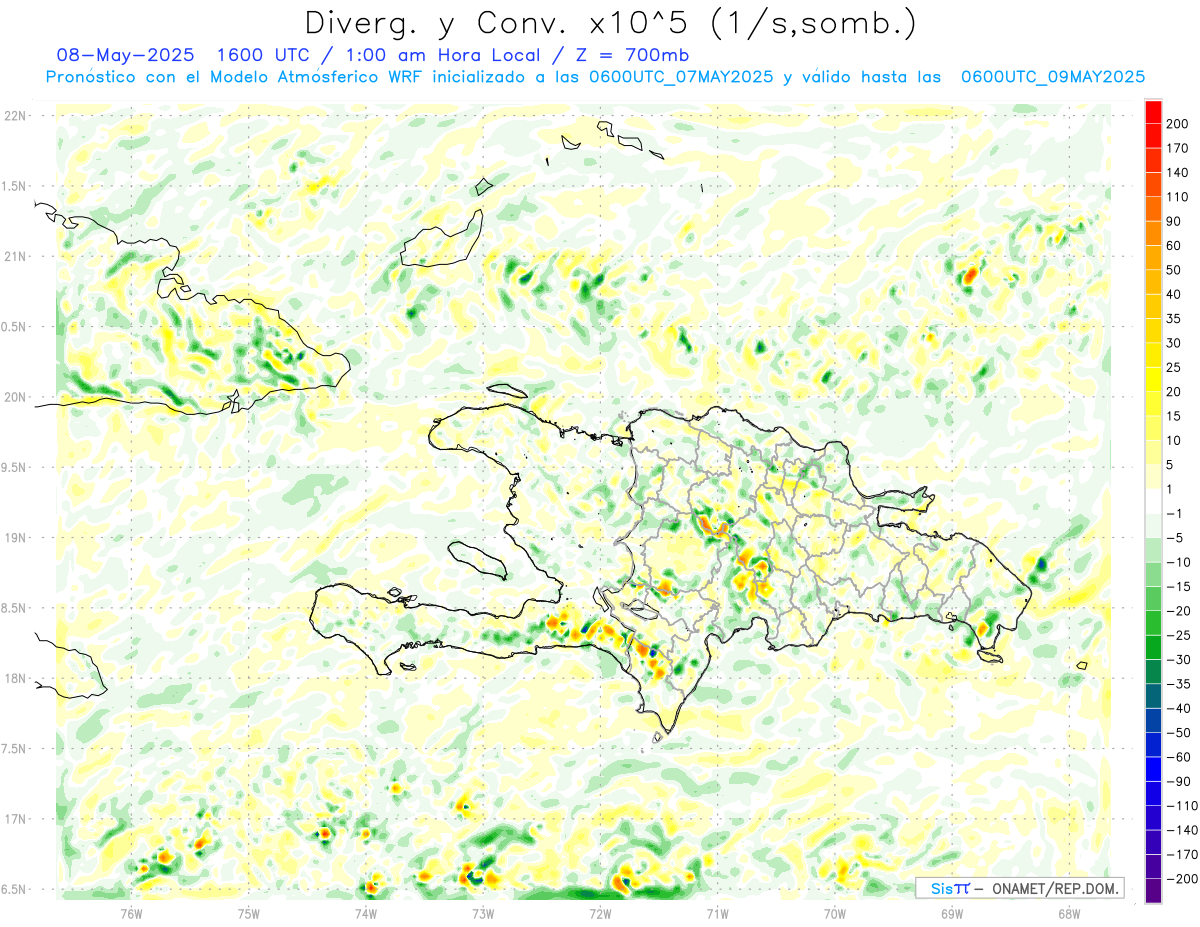
Task: Click the '22N' latitude label
Action: point(15,116)
